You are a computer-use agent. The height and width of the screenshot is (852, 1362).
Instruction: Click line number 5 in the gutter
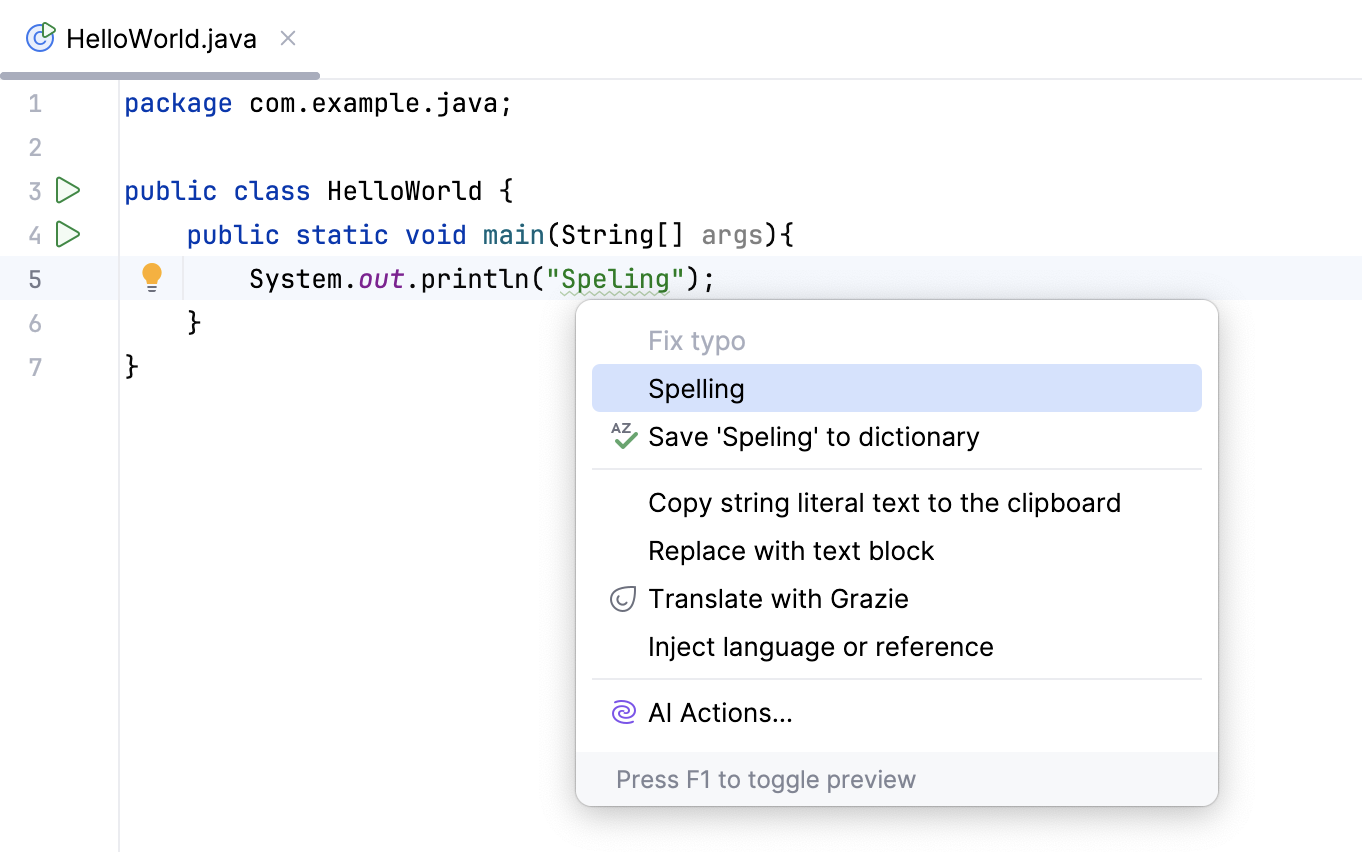coord(35,278)
